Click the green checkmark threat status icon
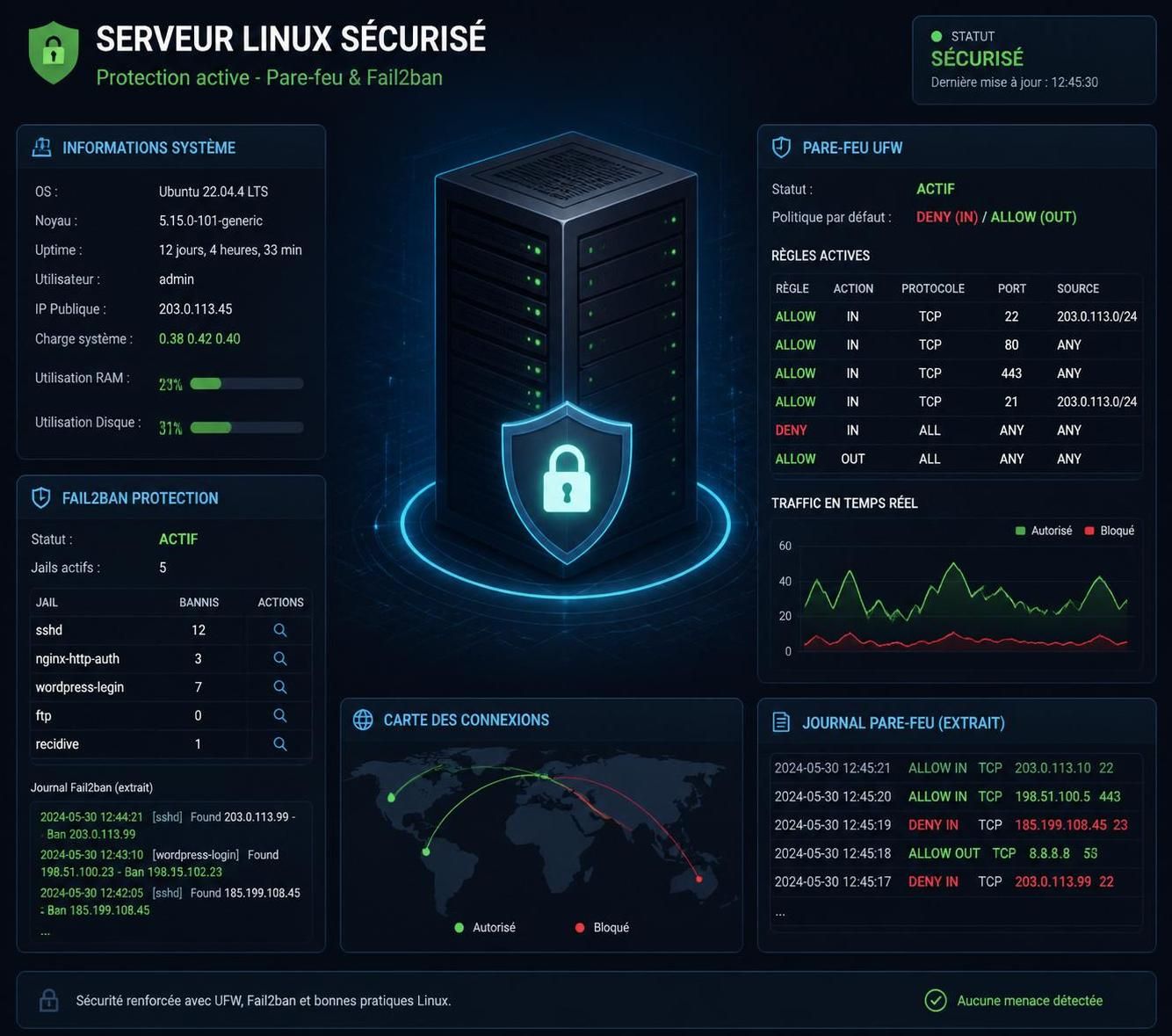This screenshot has height=1036, width=1172. [x=936, y=1000]
